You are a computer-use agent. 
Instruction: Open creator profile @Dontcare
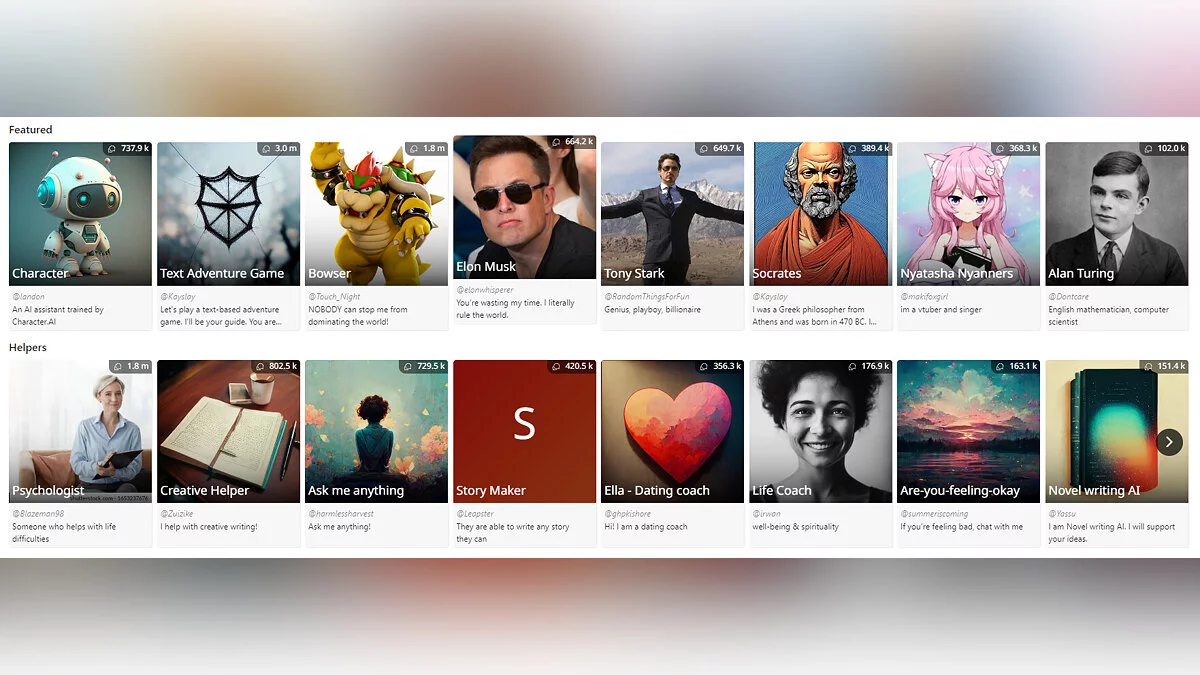(x=1069, y=297)
